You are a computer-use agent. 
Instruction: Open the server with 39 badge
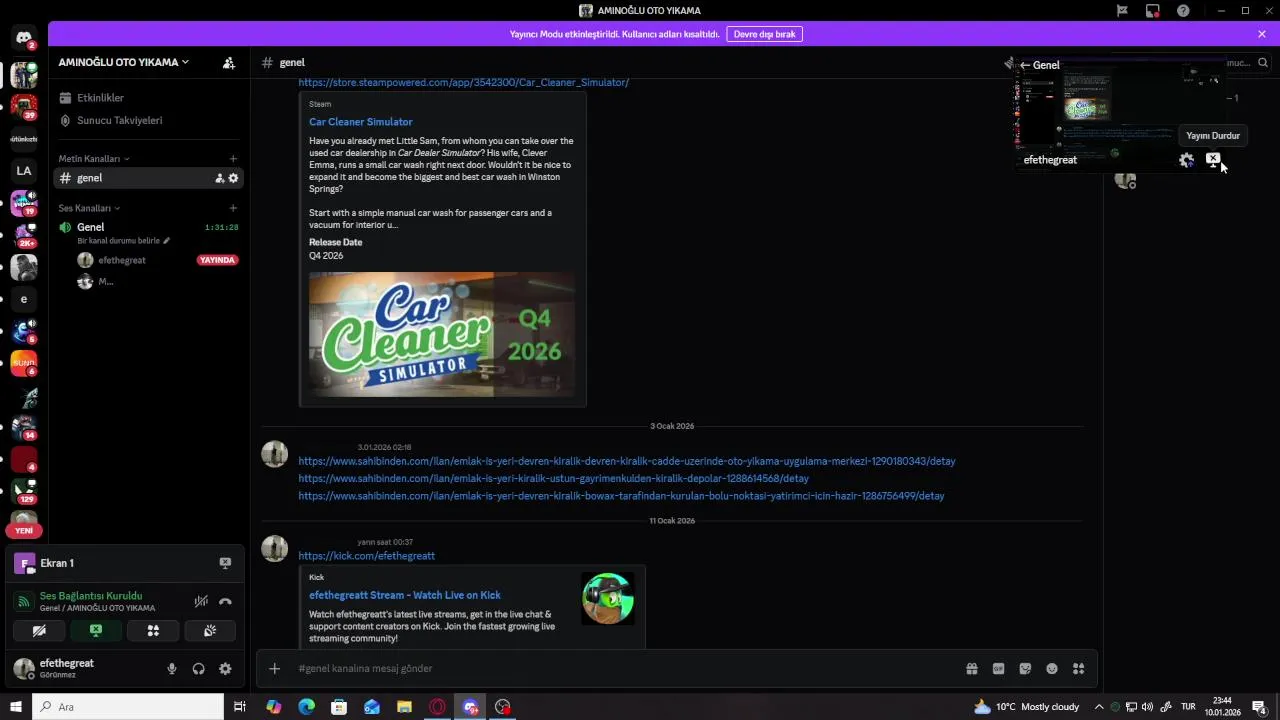coord(24,105)
